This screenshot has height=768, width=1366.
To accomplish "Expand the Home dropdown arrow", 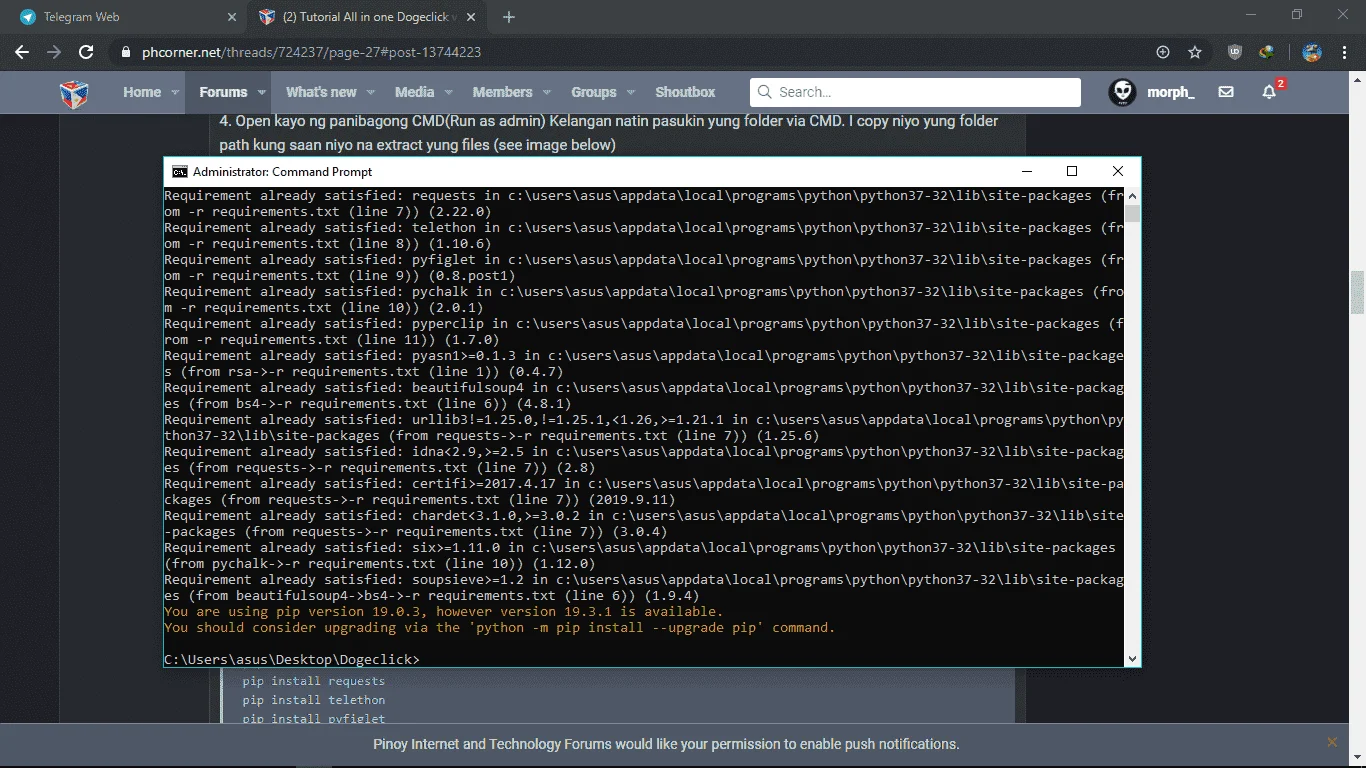I will coord(175,92).
